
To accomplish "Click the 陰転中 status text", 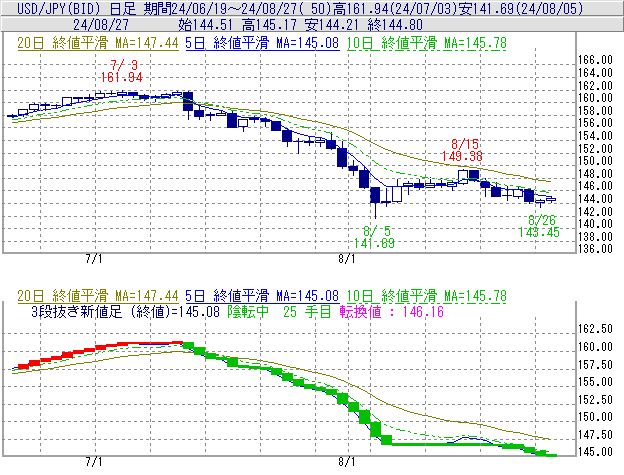I will click(x=248, y=311).
